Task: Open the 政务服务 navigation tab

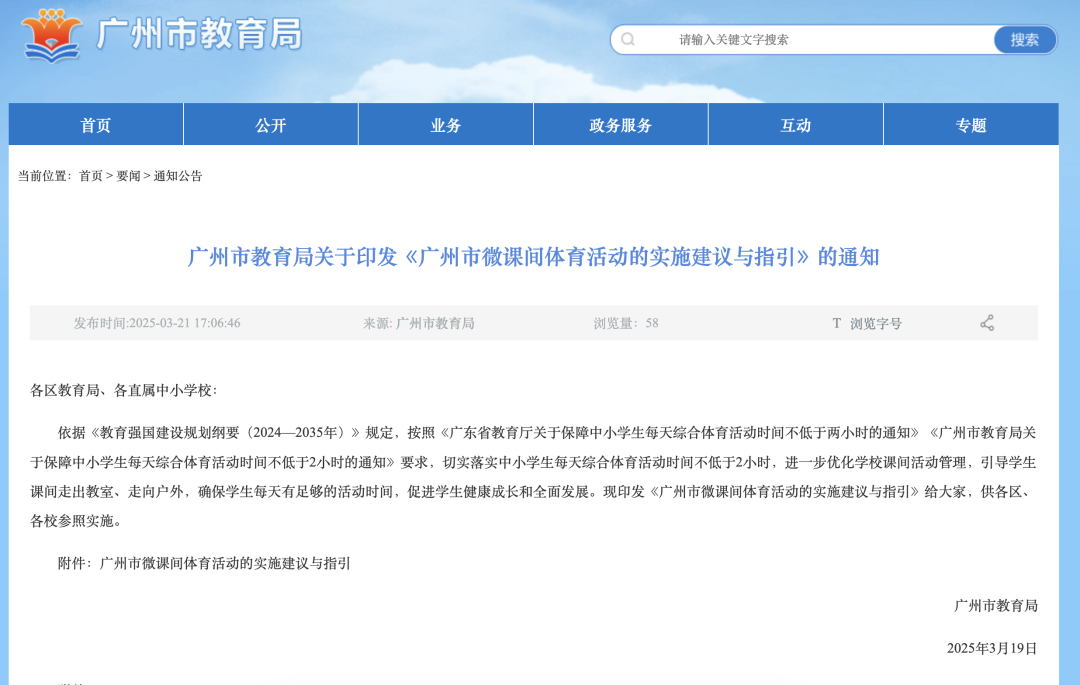Action: click(x=621, y=125)
